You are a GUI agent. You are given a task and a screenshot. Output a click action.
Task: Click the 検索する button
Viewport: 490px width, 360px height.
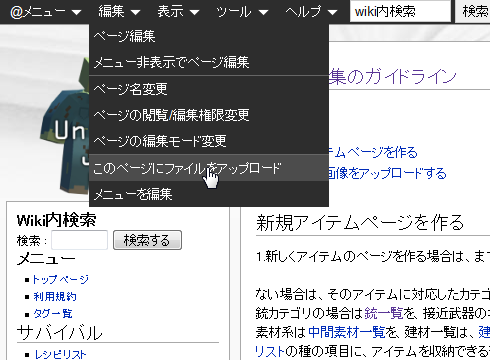147,240
